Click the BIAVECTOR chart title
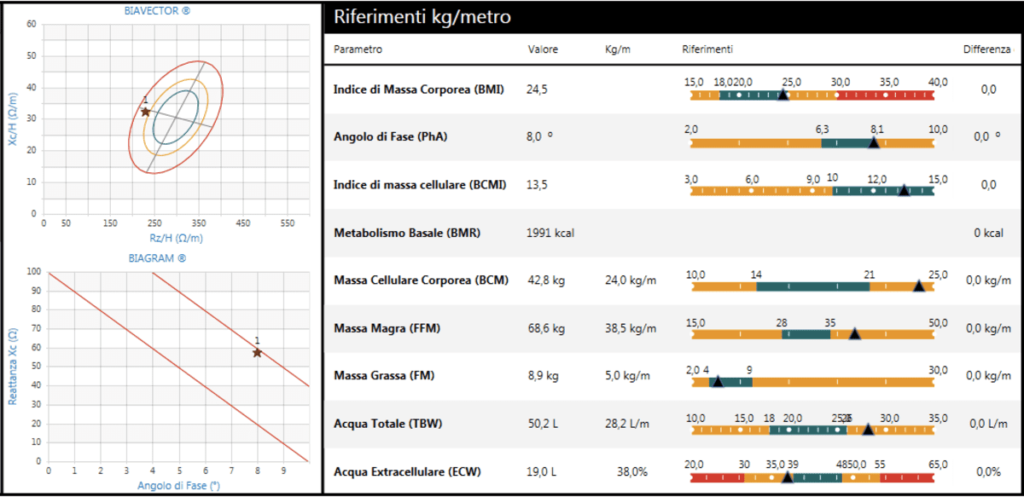 (166, 9)
